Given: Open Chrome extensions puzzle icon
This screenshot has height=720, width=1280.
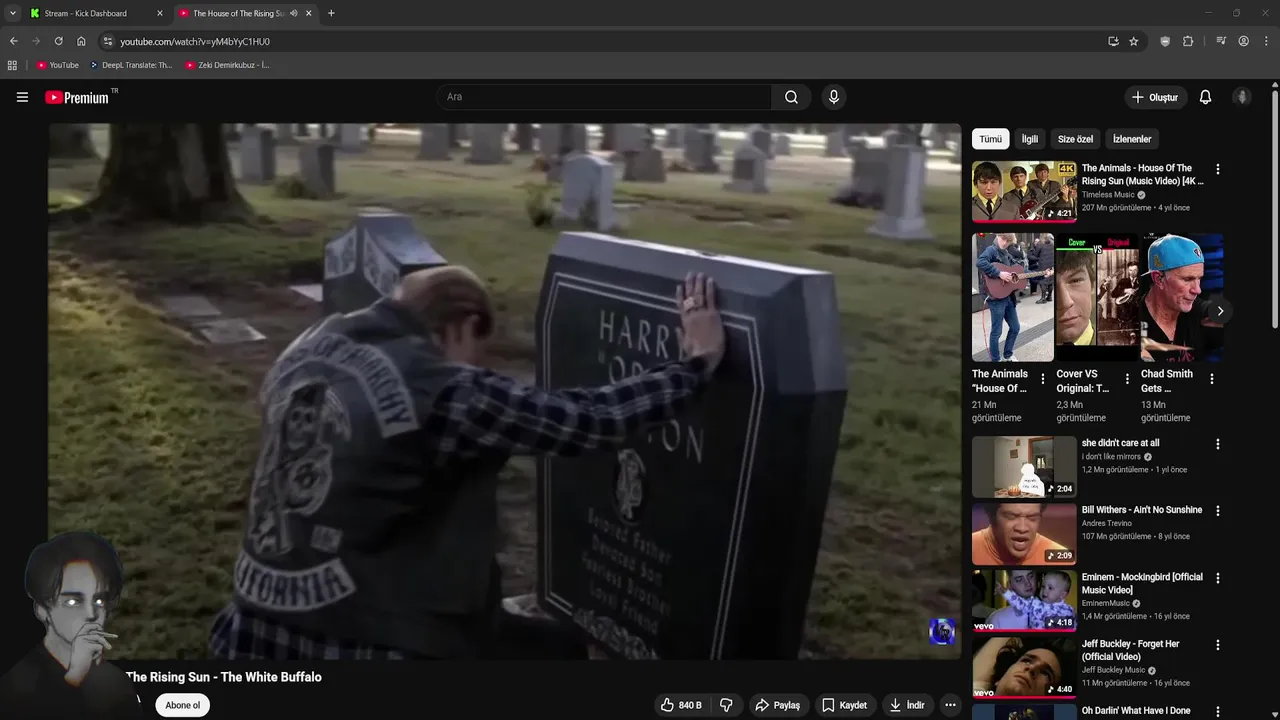Looking at the screenshot, I should pos(1188,41).
